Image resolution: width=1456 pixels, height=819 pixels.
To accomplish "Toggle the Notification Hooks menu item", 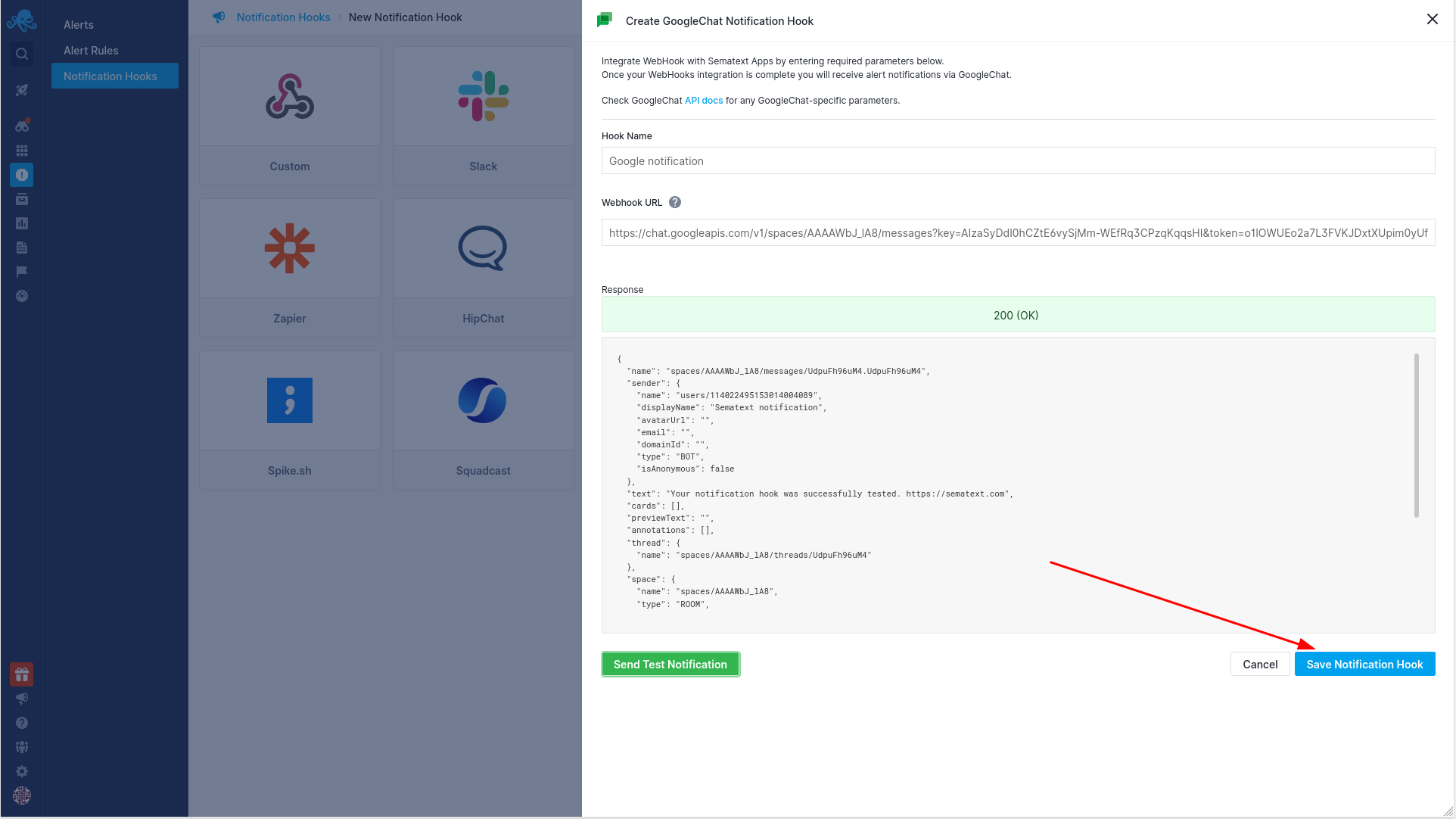I will coord(110,76).
